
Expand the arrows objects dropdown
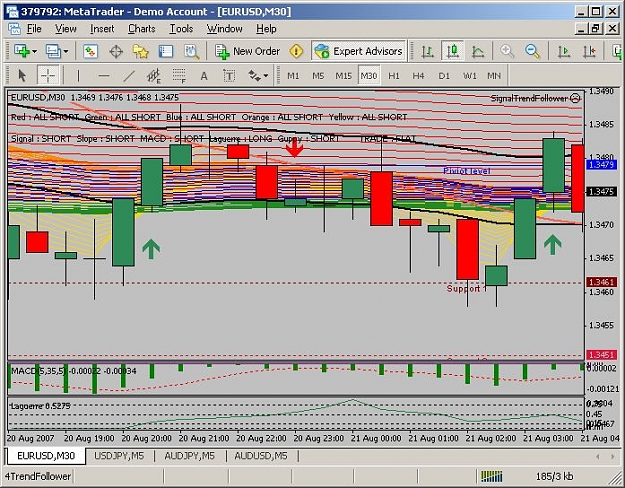pyautogui.click(x=266, y=75)
